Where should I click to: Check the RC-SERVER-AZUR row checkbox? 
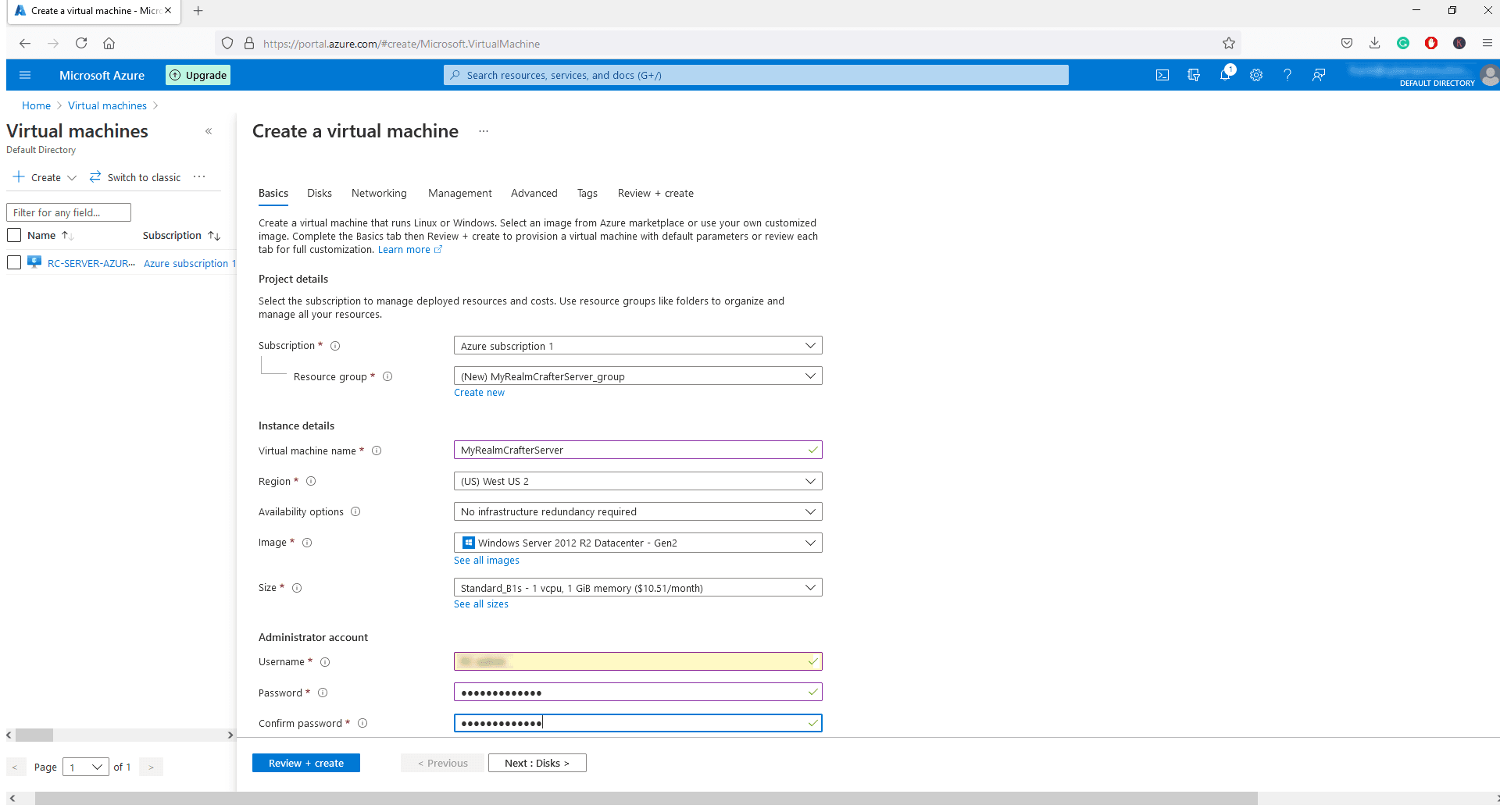click(x=14, y=263)
